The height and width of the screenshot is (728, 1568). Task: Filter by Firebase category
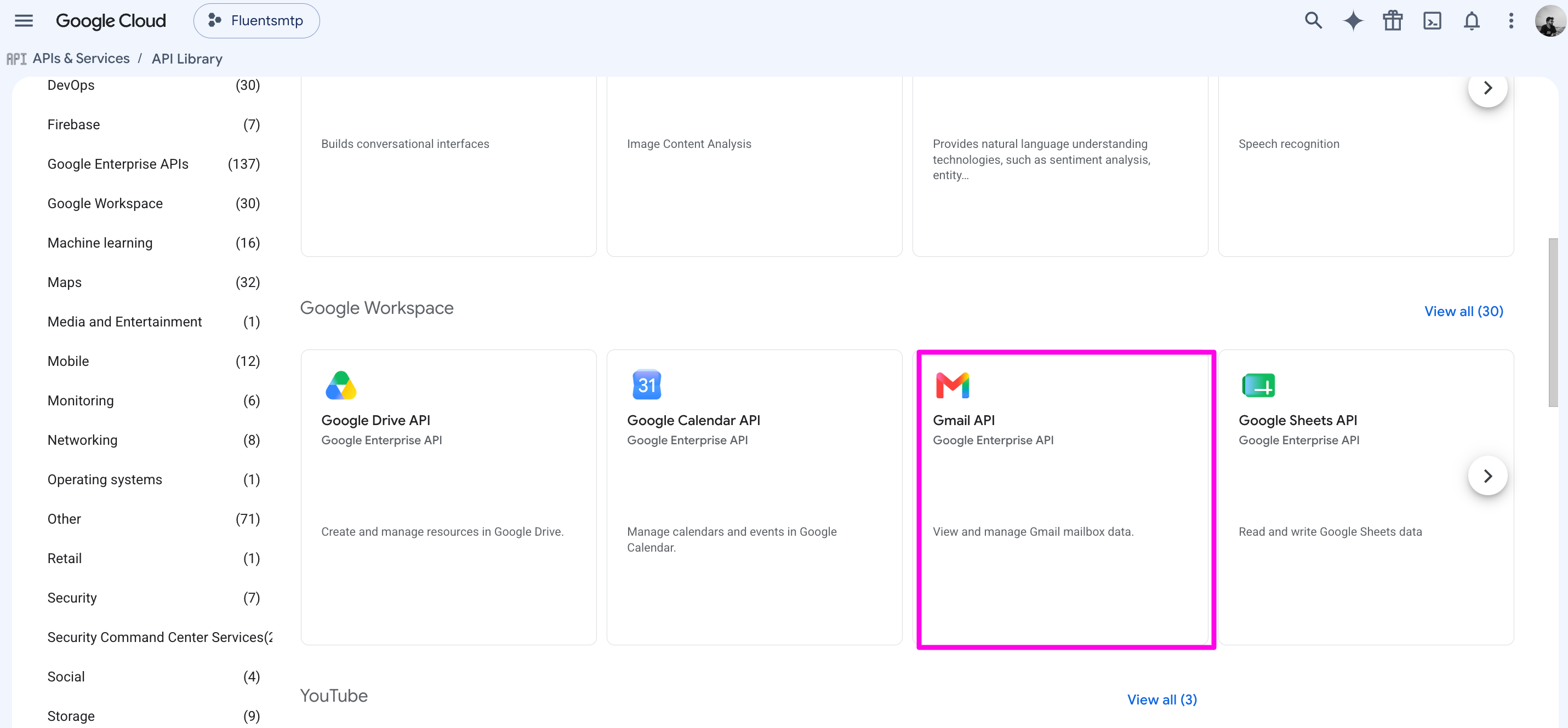point(153,125)
